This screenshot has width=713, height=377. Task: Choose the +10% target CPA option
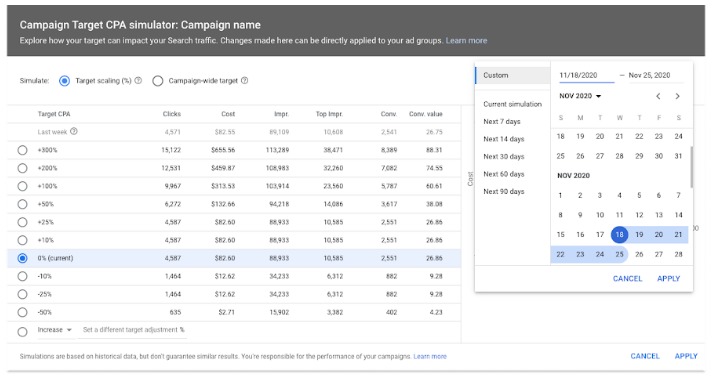22,240
